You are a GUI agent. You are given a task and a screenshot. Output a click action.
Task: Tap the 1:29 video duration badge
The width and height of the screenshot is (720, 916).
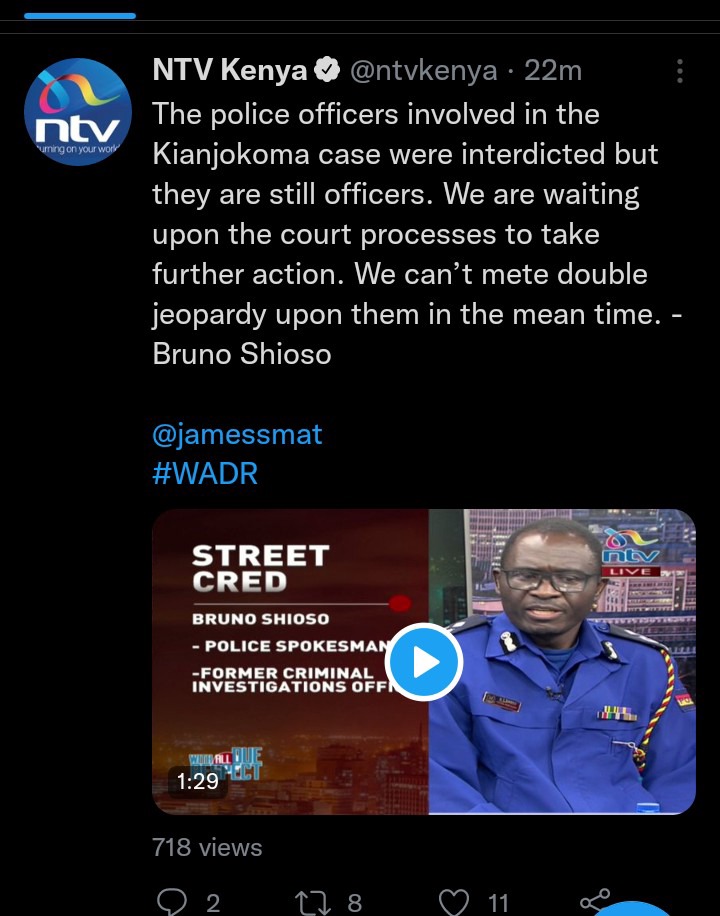pyautogui.click(x=198, y=781)
